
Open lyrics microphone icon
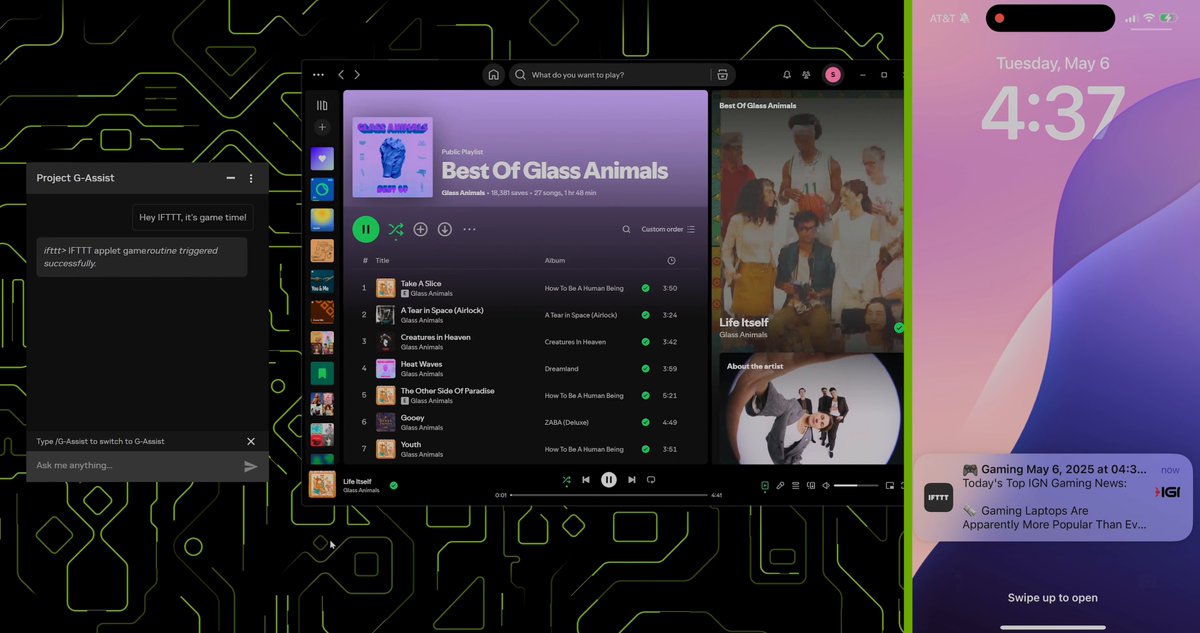(780, 486)
